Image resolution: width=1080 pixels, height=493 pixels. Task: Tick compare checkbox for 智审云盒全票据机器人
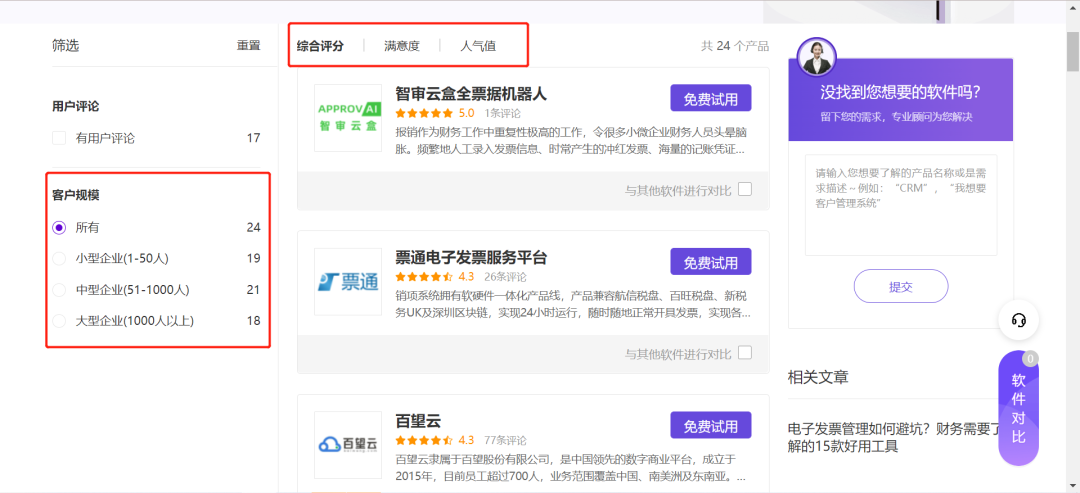(745, 189)
